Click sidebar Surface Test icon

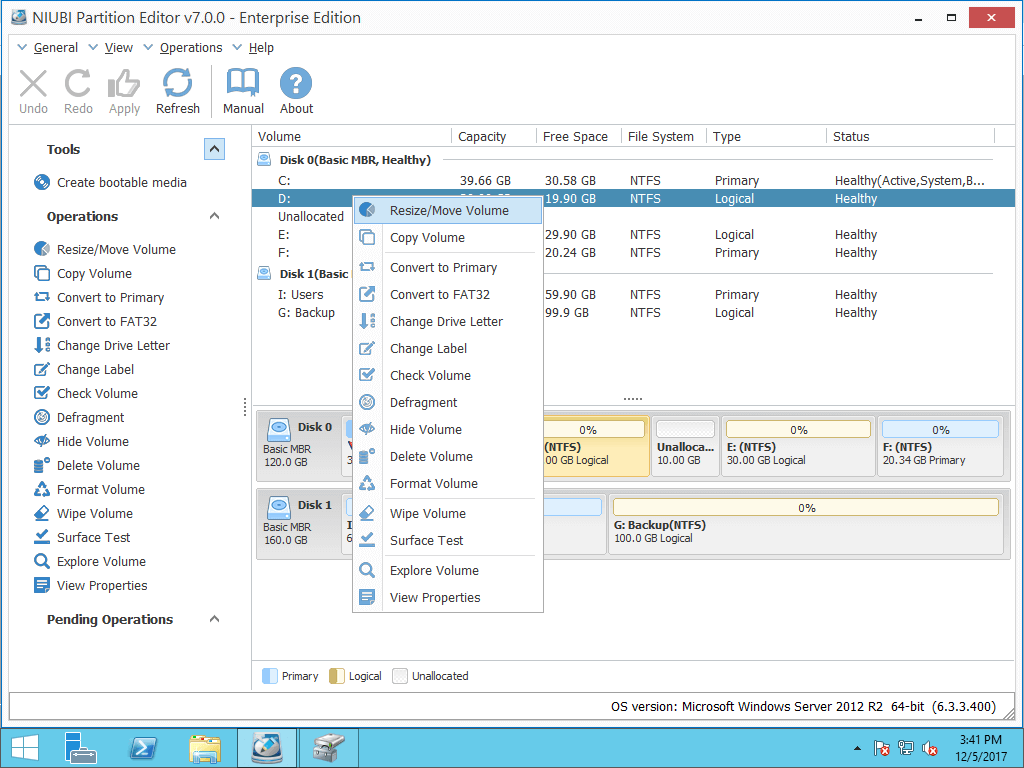tap(42, 537)
